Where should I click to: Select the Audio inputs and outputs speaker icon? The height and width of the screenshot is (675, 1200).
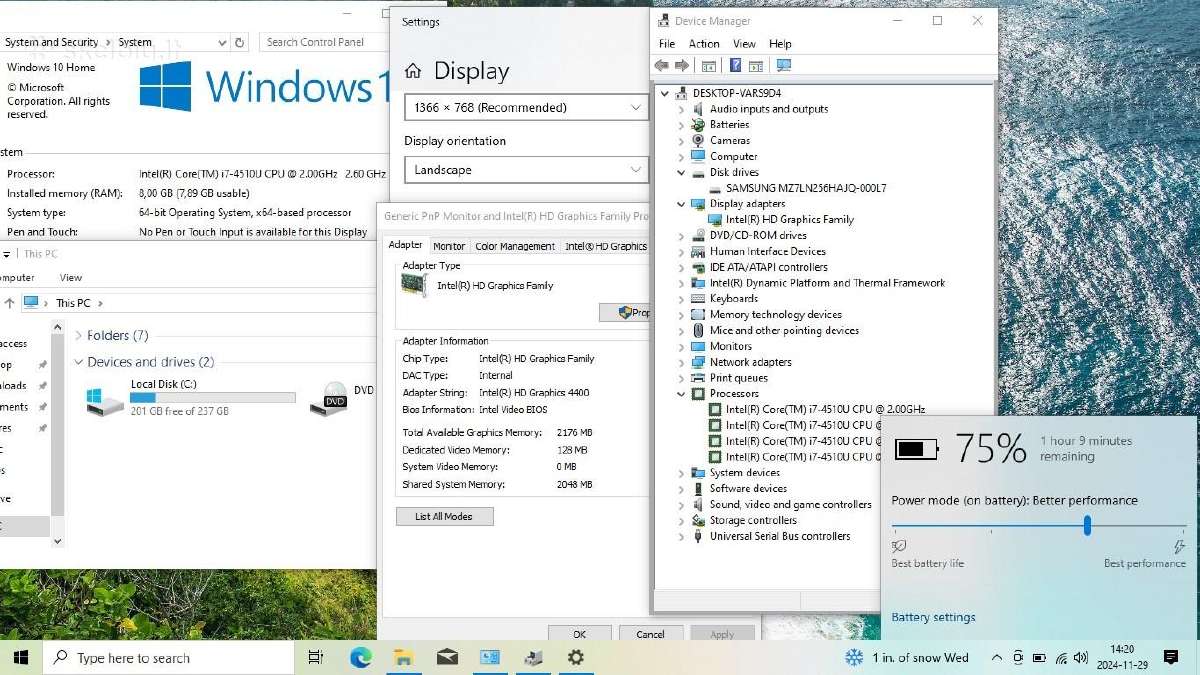tap(698, 109)
